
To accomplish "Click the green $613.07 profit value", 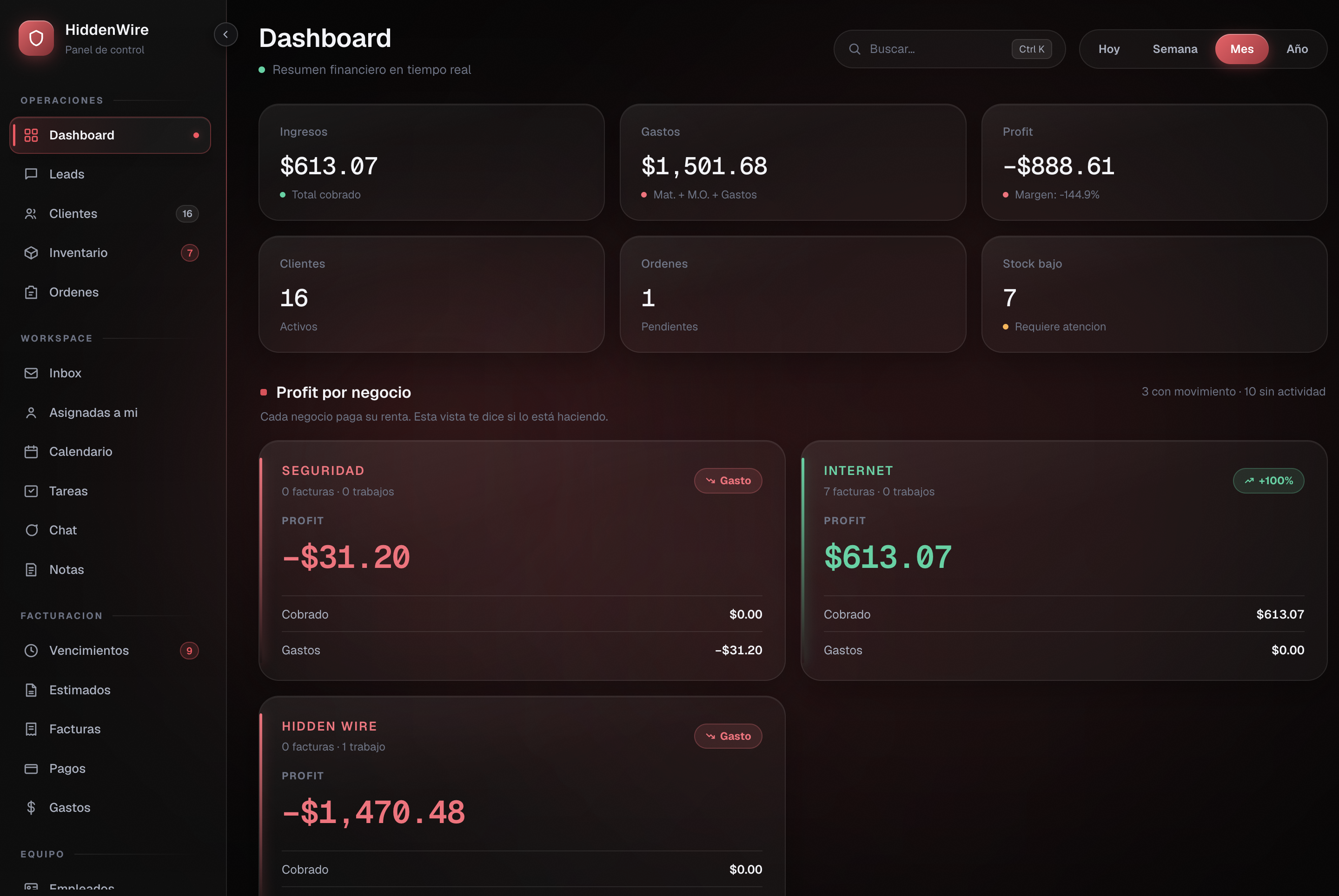I will point(888,557).
